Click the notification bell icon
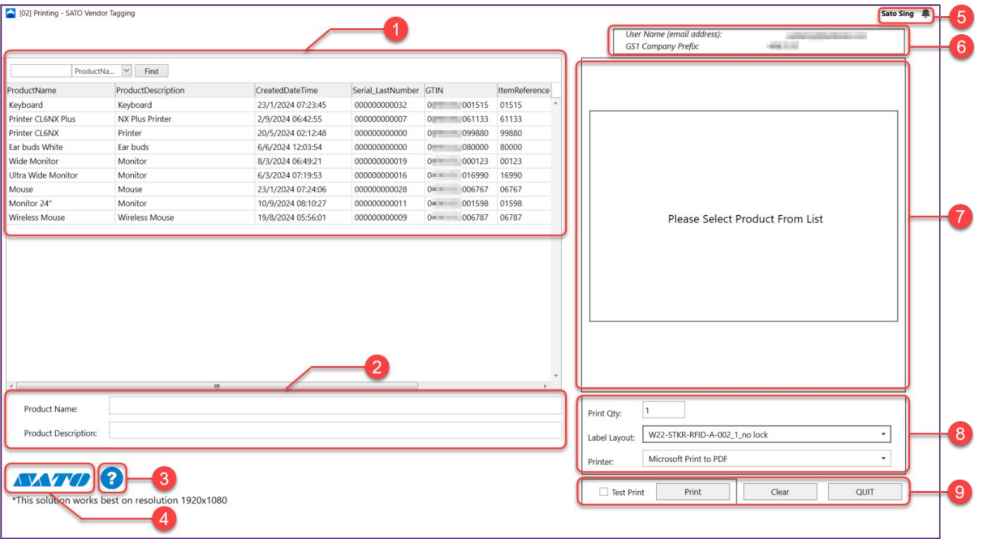Screen dimensions: 981x547 (x=925, y=14)
